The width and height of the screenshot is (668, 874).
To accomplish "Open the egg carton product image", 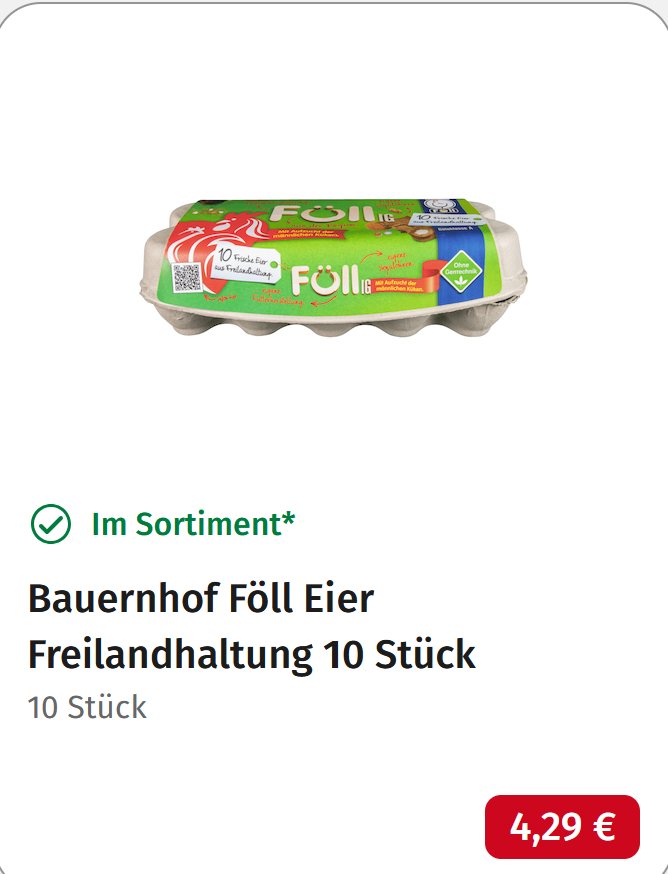I will 333,268.
